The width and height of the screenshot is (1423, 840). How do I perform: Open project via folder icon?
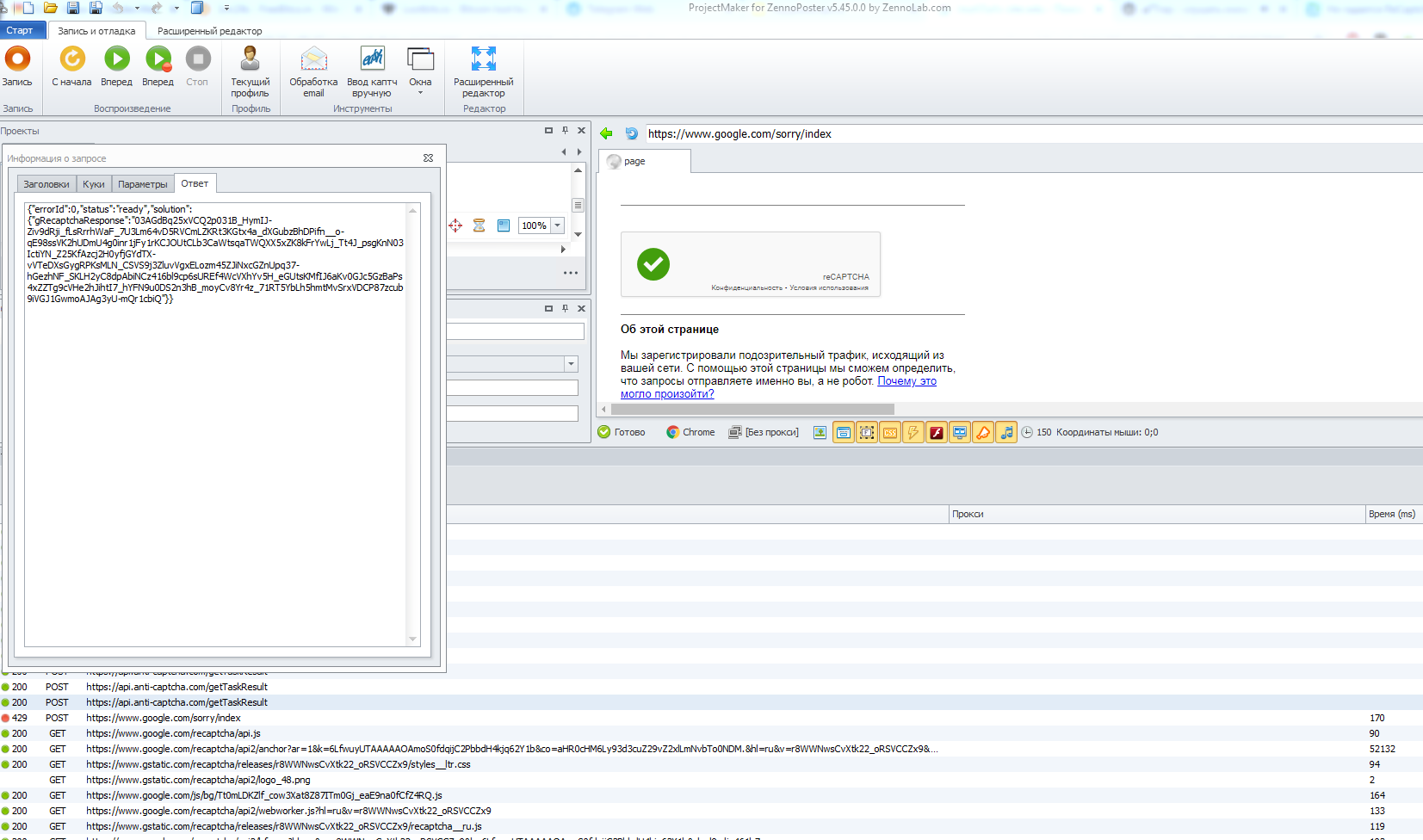51,8
